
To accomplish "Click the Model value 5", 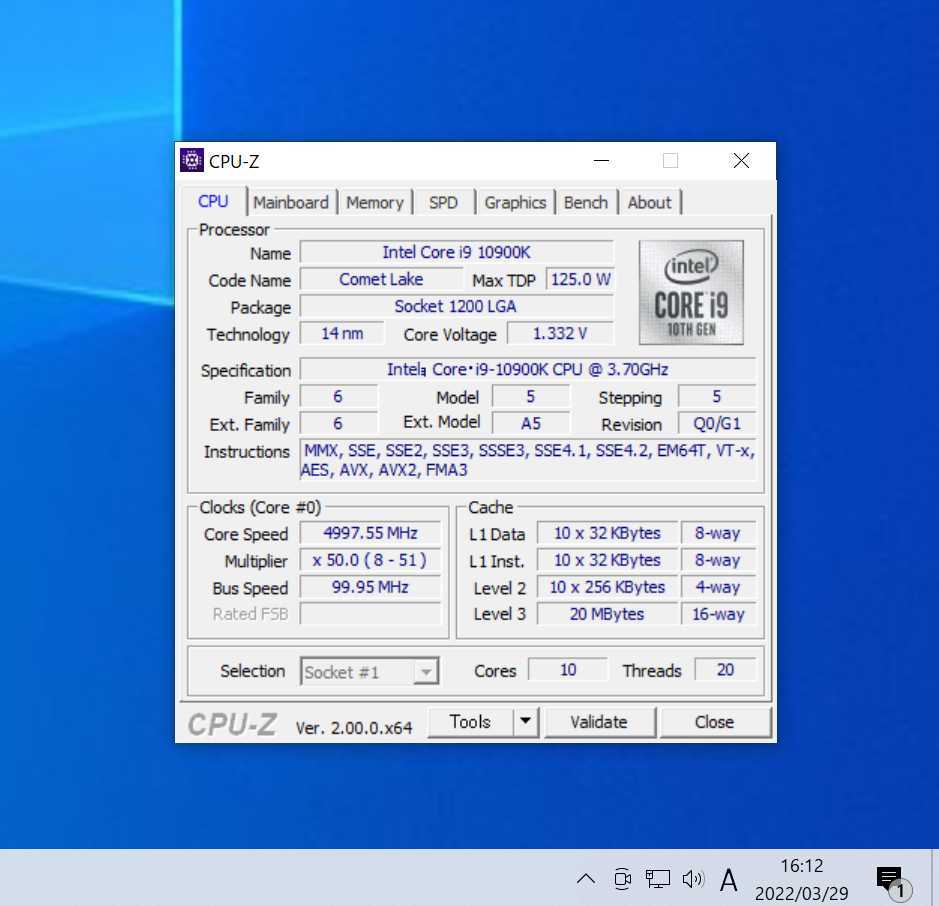I will click(x=531, y=396).
